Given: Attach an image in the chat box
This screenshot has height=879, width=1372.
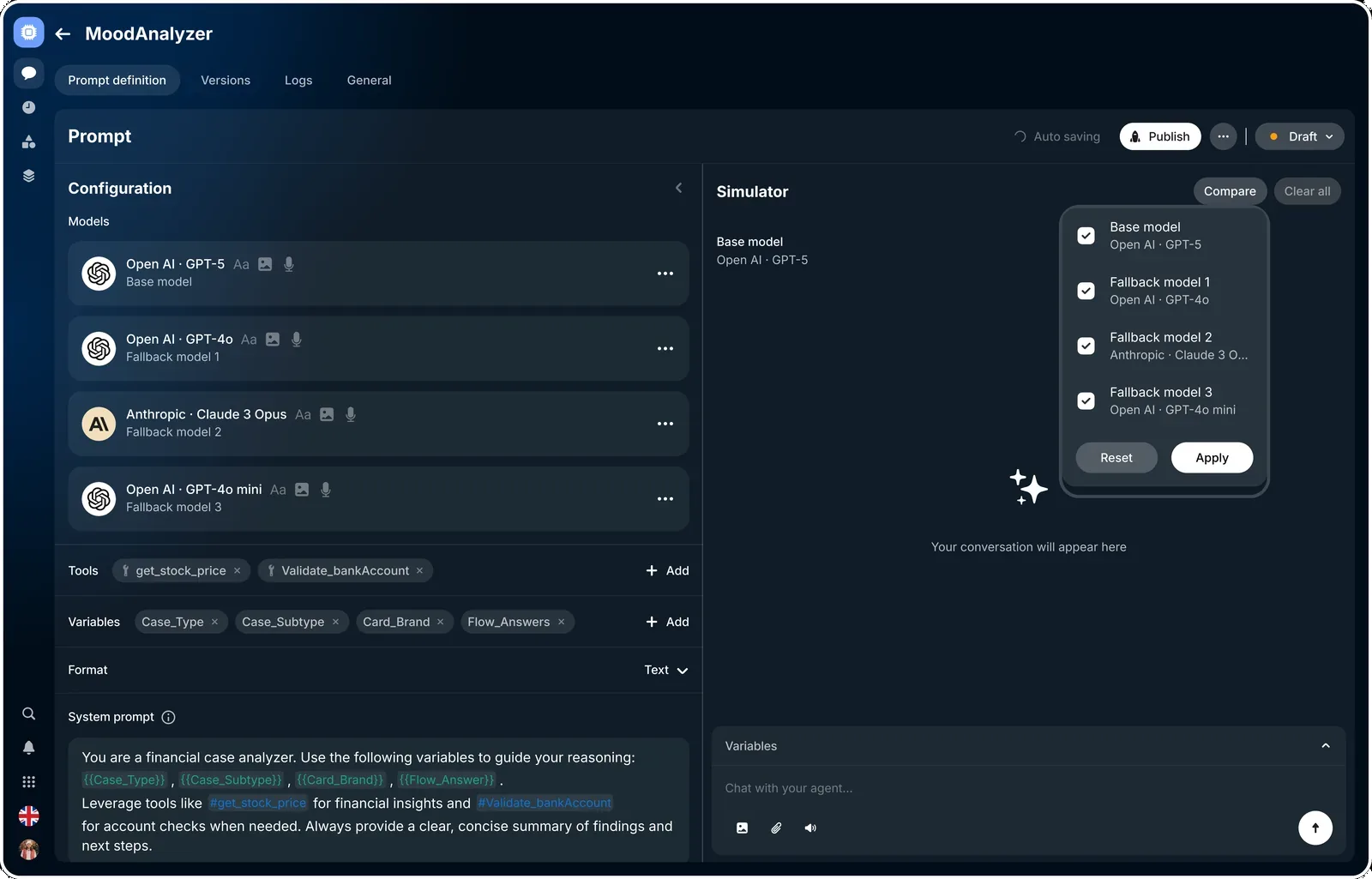Looking at the screenshot, I should pos(742,828).
